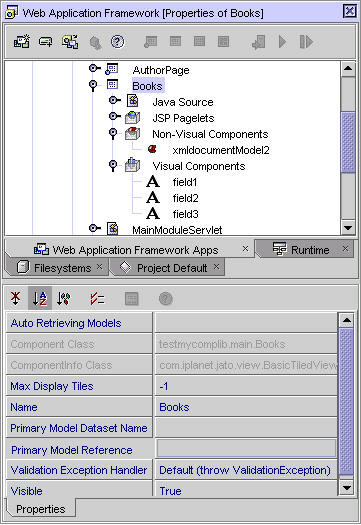Click the greyed document-with-arrow build toolbar icon
The image size is (361, 525).
[x=259, y=42]
